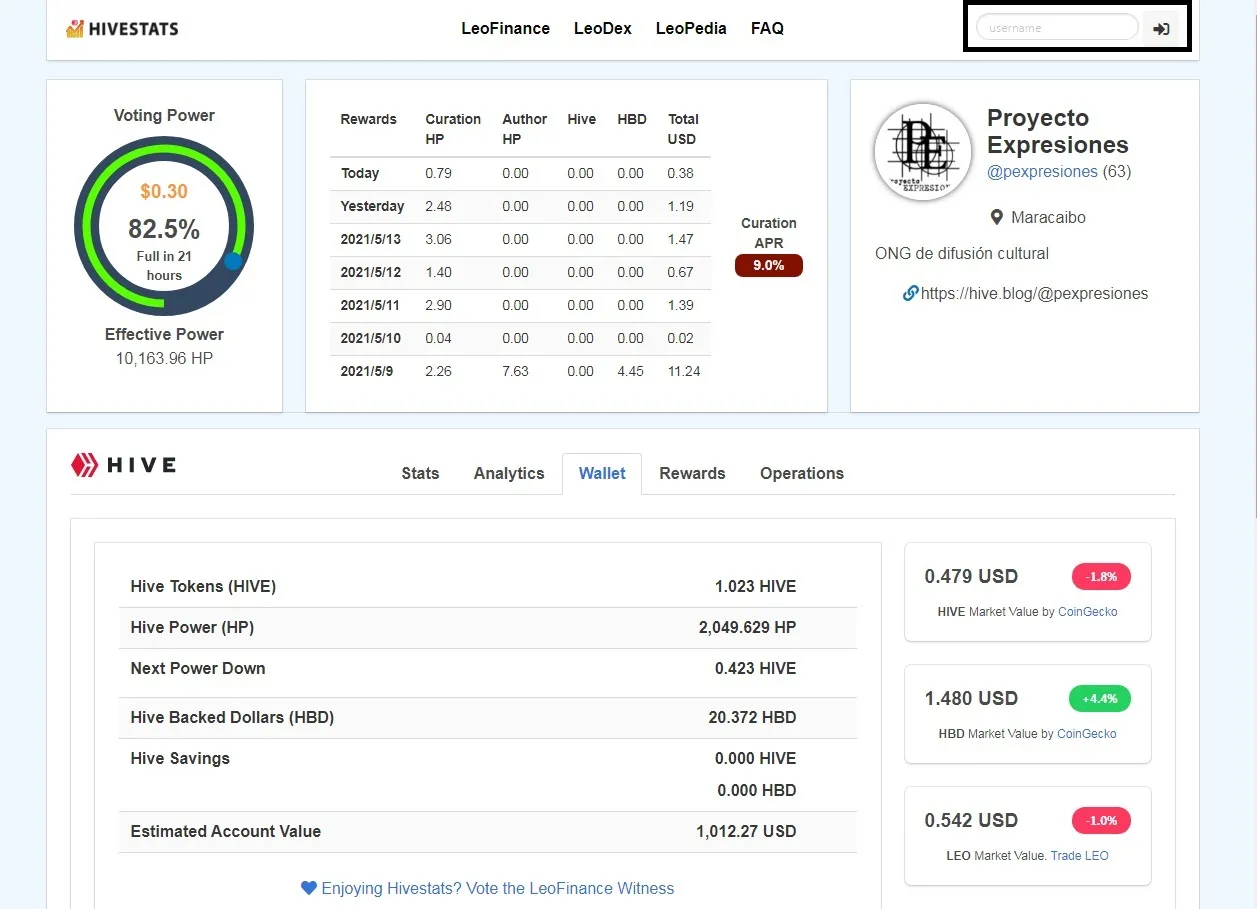Viewport: 1257px width, 909px height.
Task: Click the 0.542 USD LEO price
Action: tap(971, 820)
